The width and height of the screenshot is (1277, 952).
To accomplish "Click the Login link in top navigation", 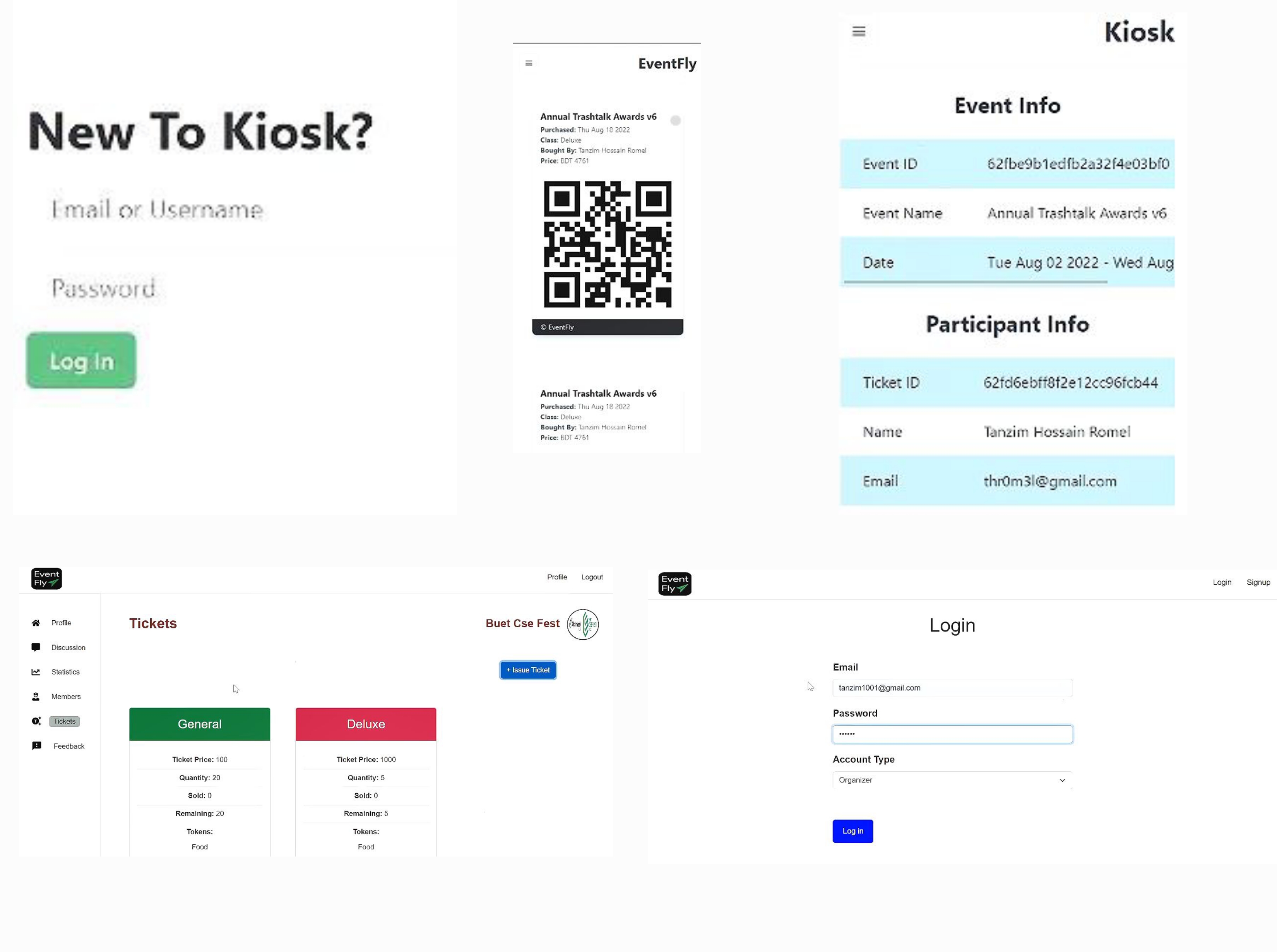I will (x=1222, y=582).
